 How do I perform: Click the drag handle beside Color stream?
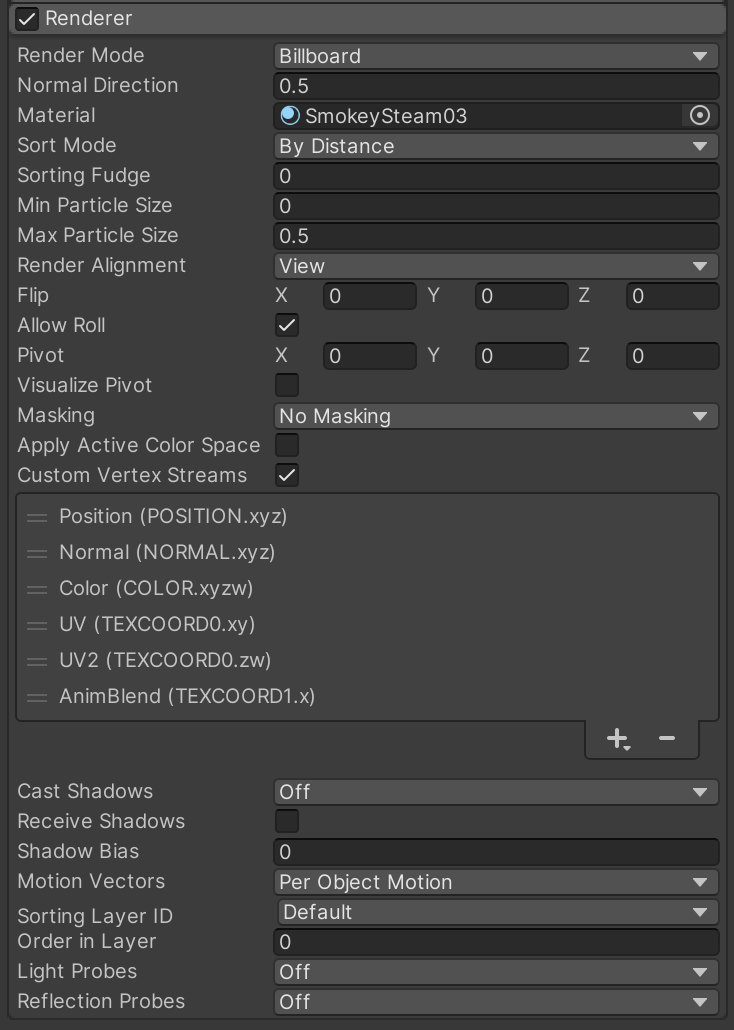(x=37, y=589)
